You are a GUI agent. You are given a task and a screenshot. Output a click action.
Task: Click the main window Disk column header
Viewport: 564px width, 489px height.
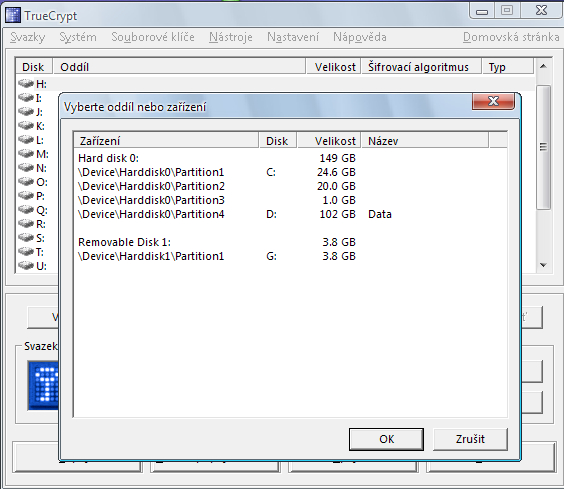pyautogui.click(x=34, y=67)
